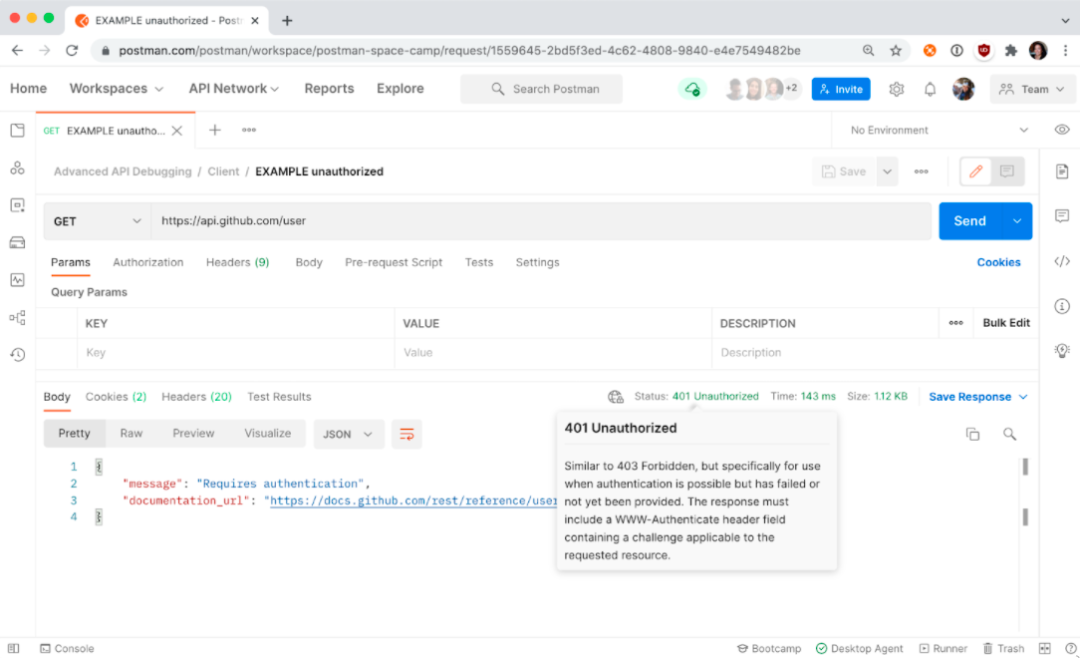1080x658 pixels.
Task: Open the JSON format dropdown
Action: 349,434
